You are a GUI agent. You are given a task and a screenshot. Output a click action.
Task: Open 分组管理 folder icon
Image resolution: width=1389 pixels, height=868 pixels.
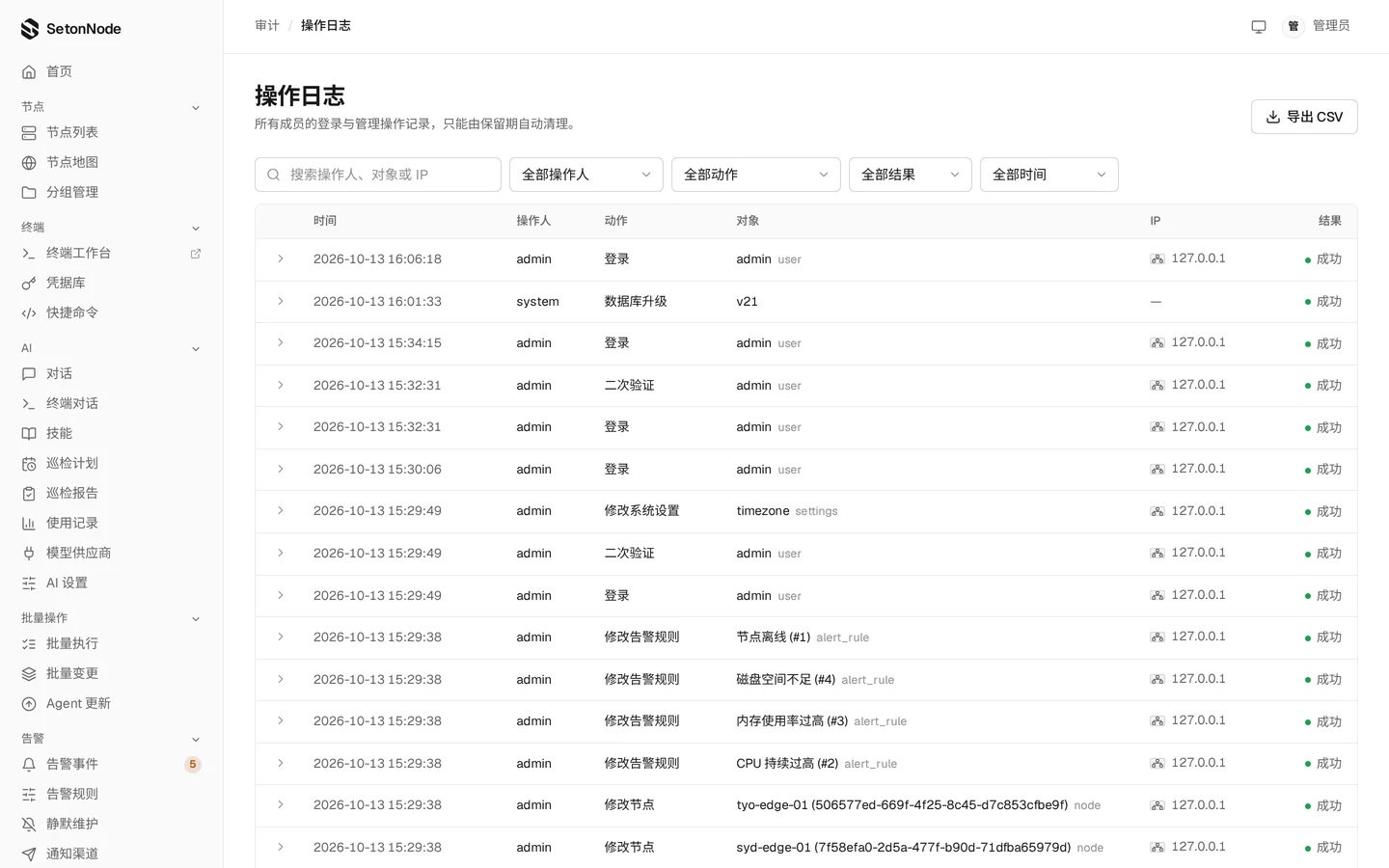29,192
